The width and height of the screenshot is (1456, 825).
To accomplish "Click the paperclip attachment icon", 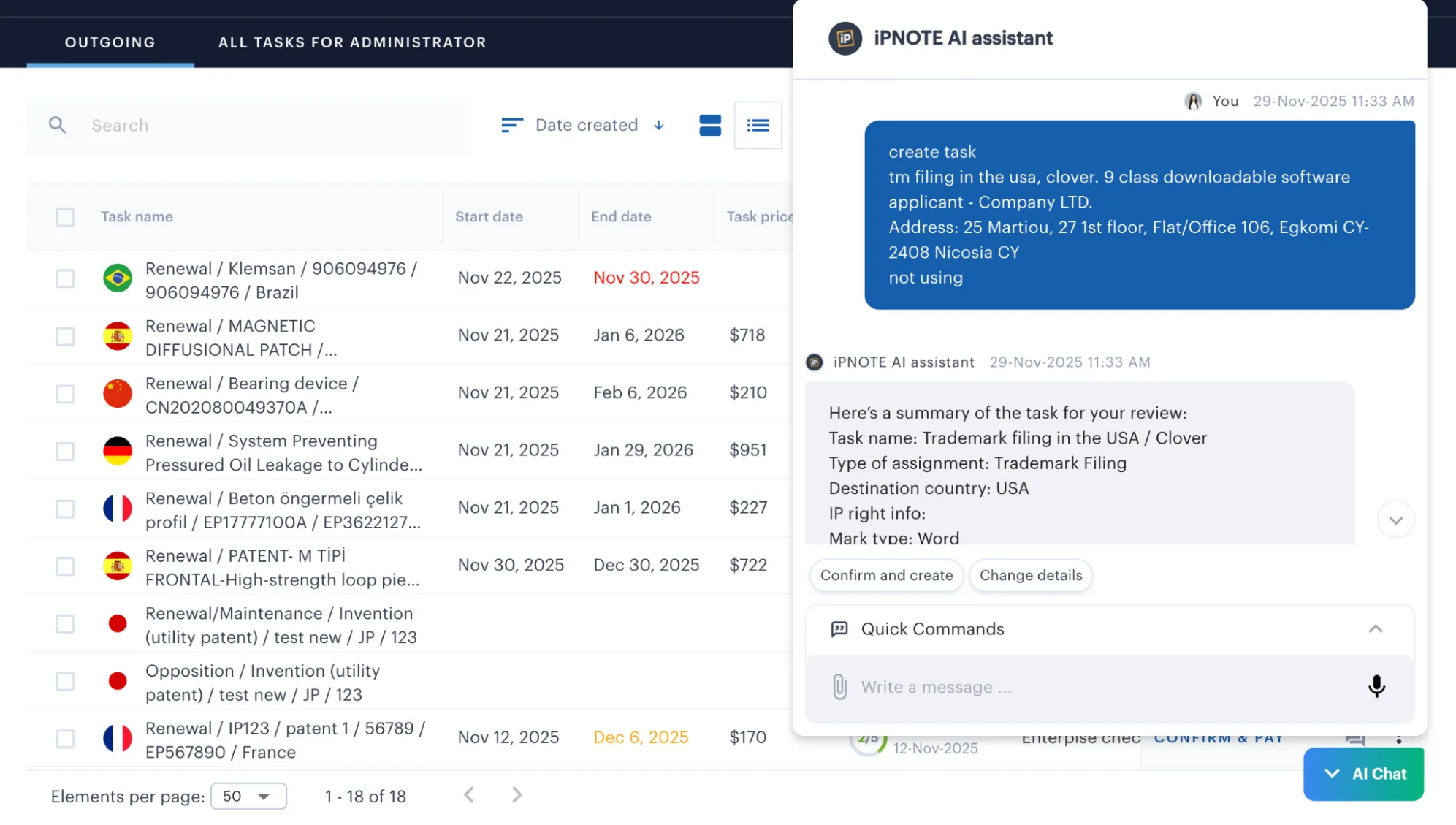I will point(839,687).
